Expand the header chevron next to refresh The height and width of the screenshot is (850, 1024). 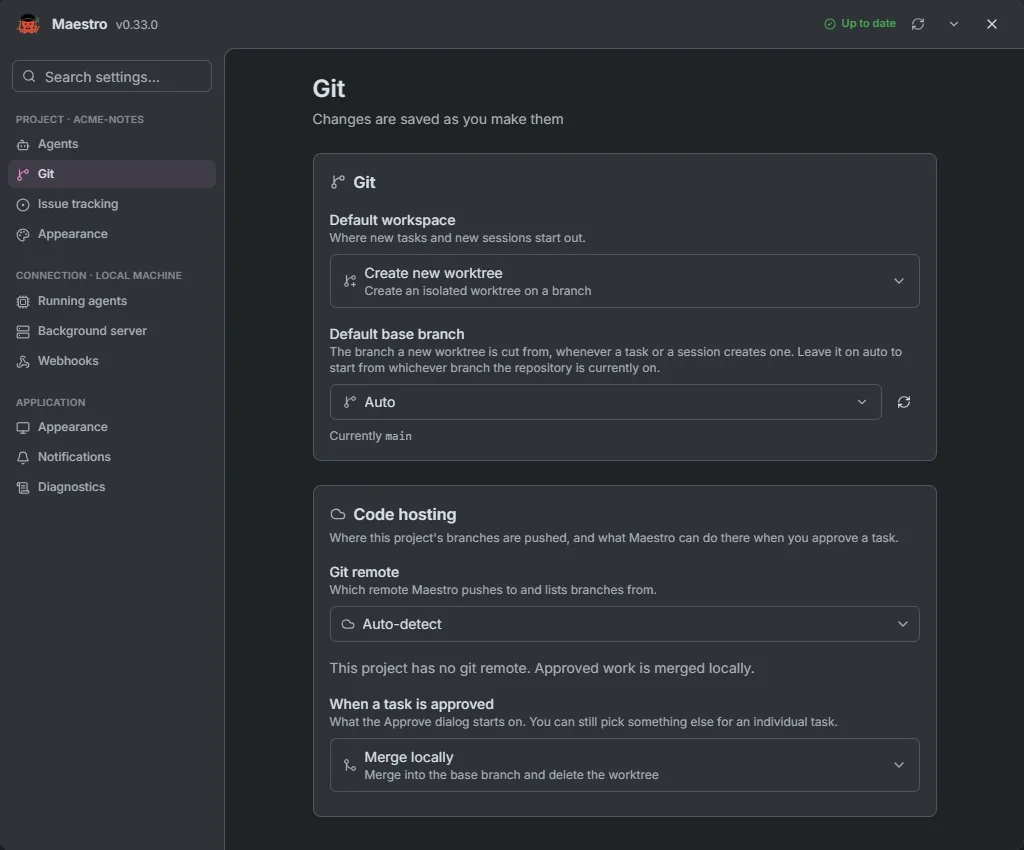pos(953,24)
